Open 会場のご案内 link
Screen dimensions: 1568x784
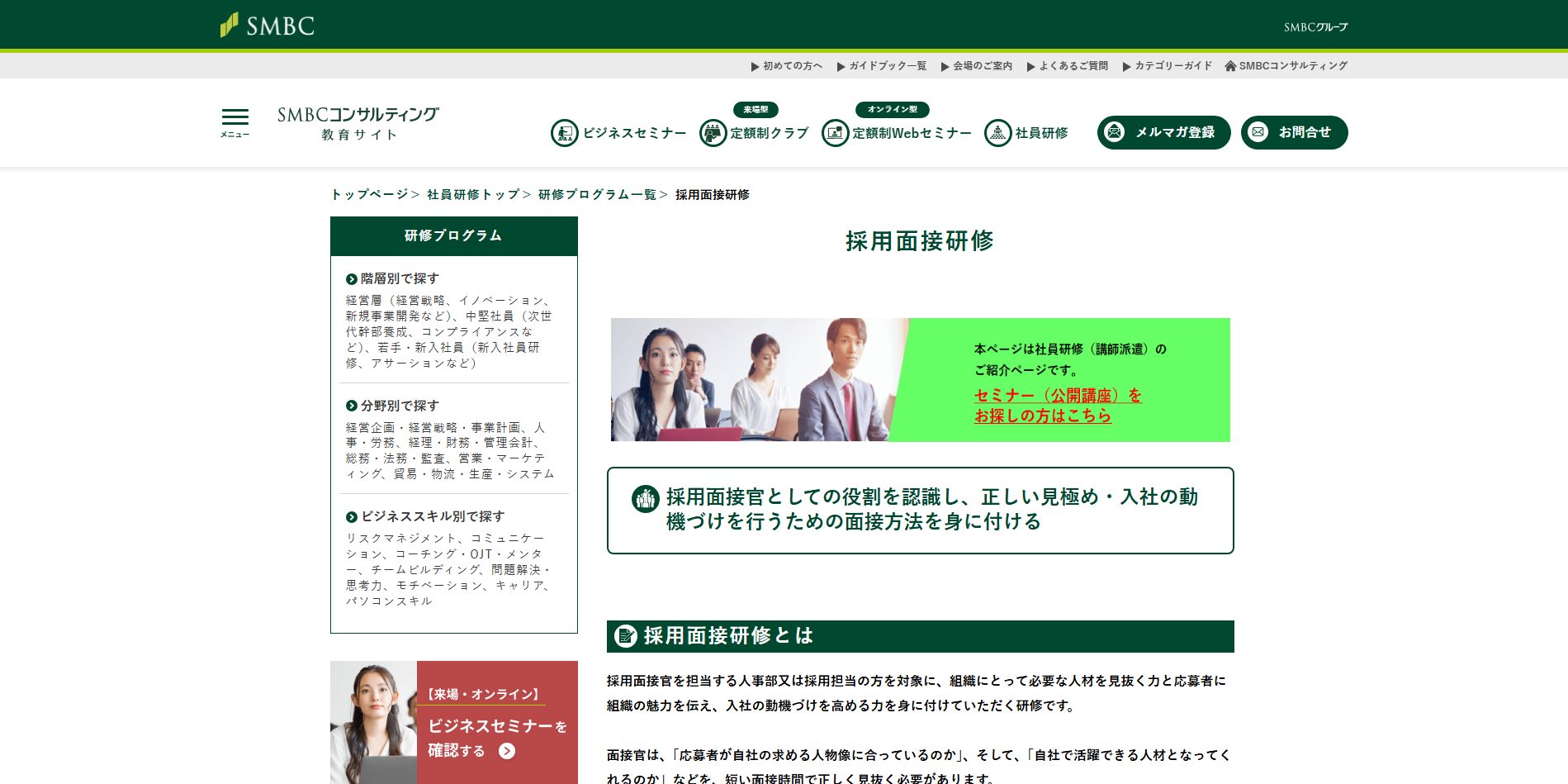[982, 66]
